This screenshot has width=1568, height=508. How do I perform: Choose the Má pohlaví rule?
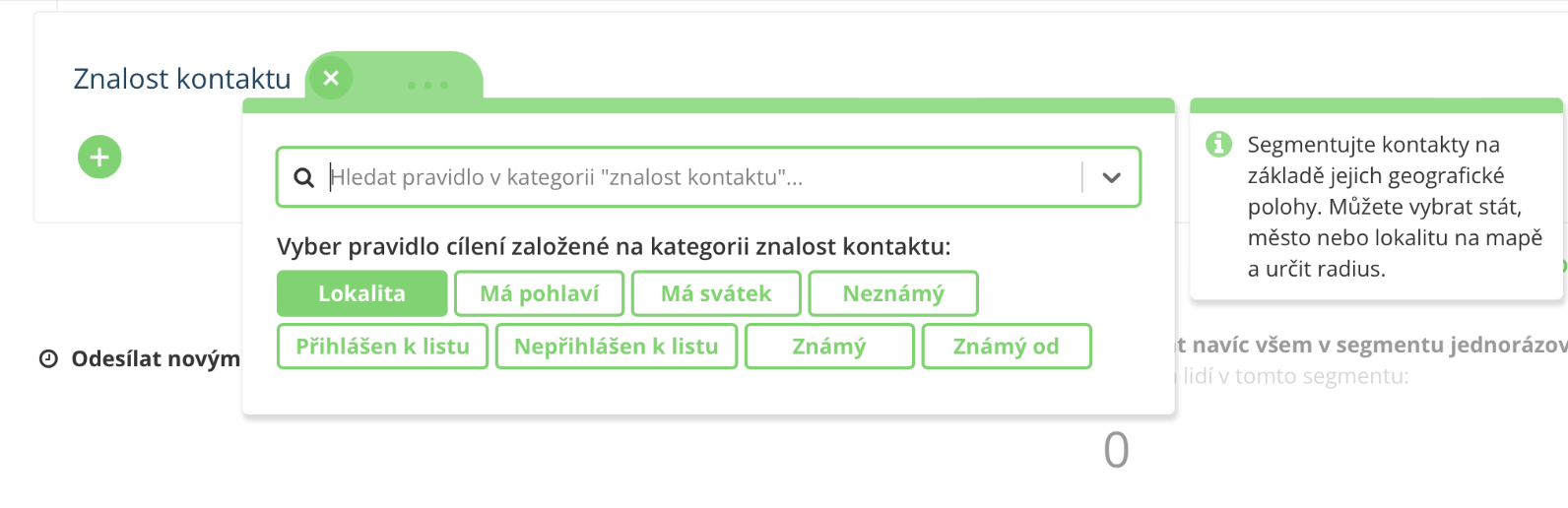pos(539,293)
